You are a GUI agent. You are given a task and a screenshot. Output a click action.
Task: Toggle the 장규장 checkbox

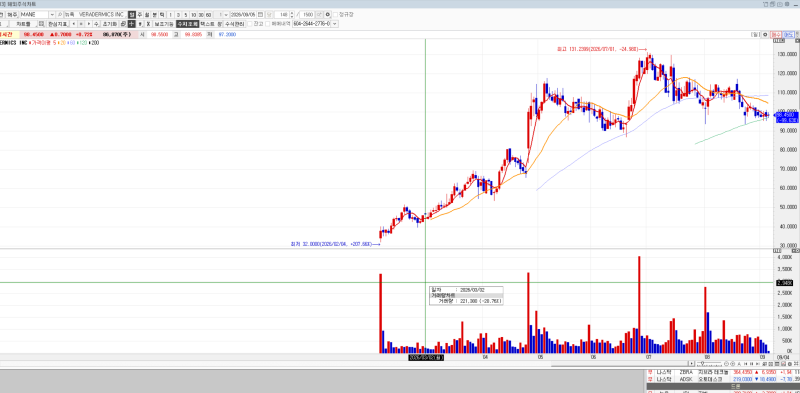tap(336, 14)
